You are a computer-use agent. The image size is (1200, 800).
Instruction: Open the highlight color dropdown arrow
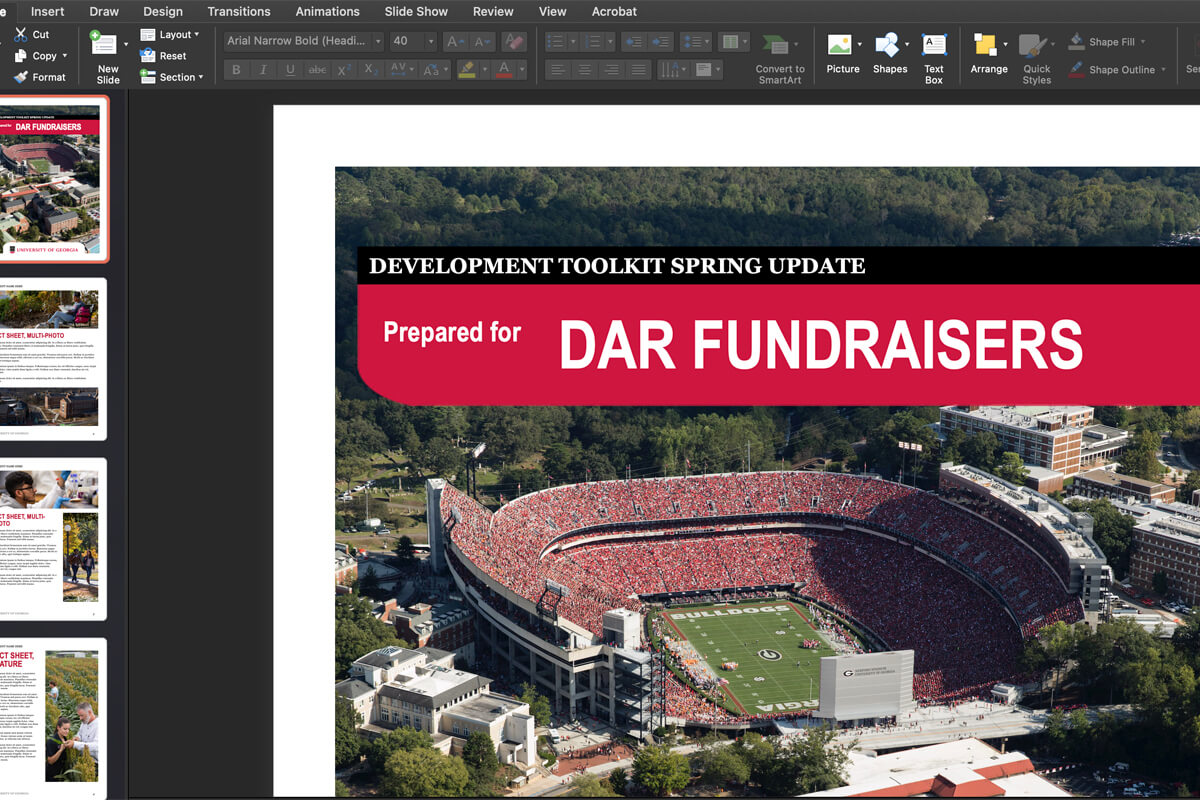click(484, 70)
